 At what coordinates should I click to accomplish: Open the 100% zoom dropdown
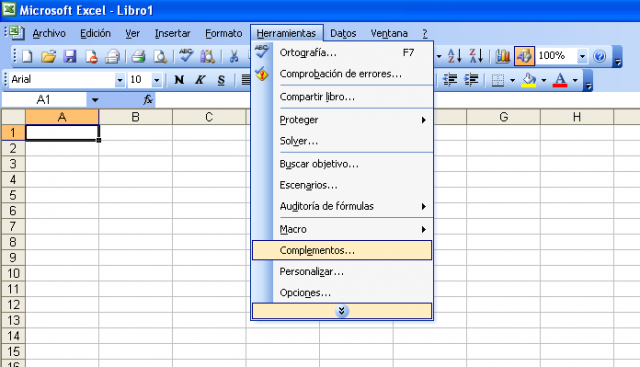tap(582, 56)
